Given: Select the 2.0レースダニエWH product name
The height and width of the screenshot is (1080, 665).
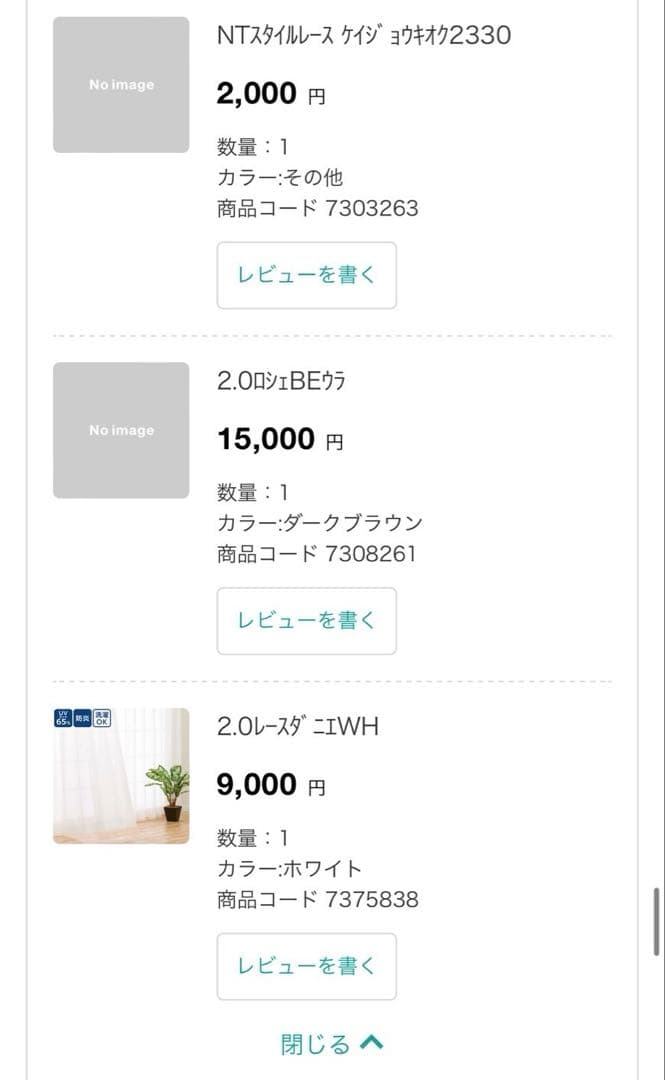Looking at the screenshot, I should coord(298,727).
